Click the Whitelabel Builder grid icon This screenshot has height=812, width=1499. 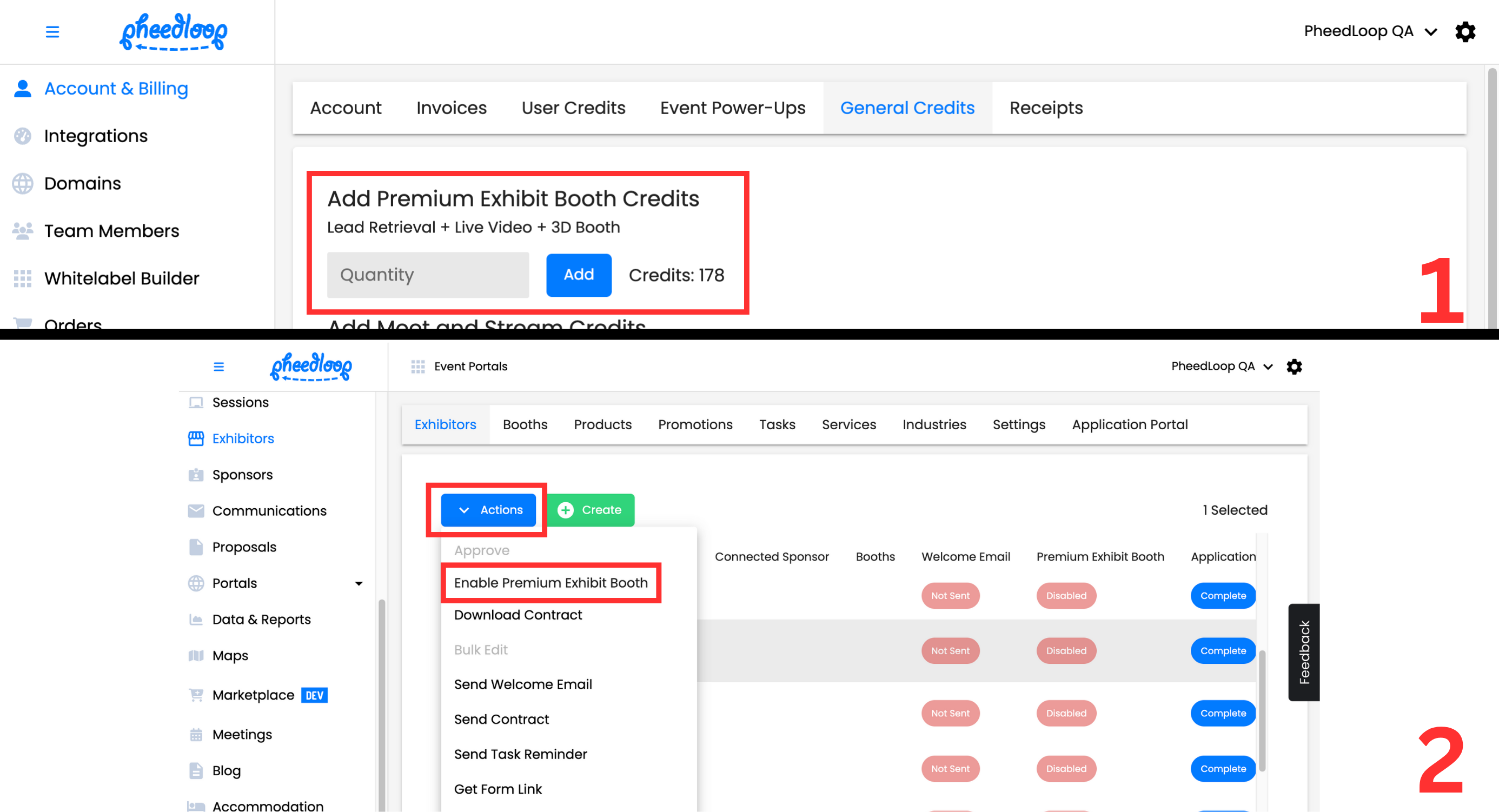click(23, 278)
